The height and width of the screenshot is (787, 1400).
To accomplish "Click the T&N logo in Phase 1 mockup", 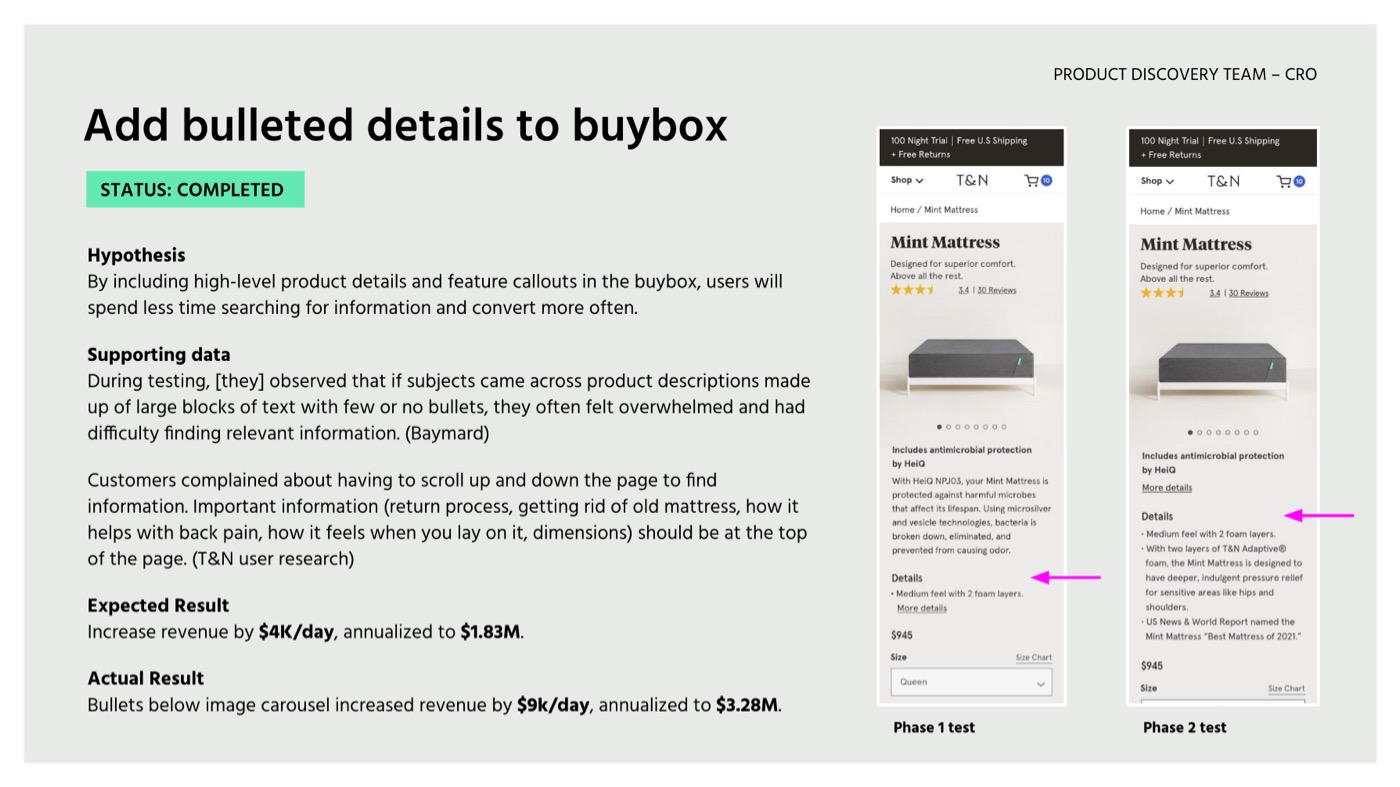I will click(x=972, y=181).
